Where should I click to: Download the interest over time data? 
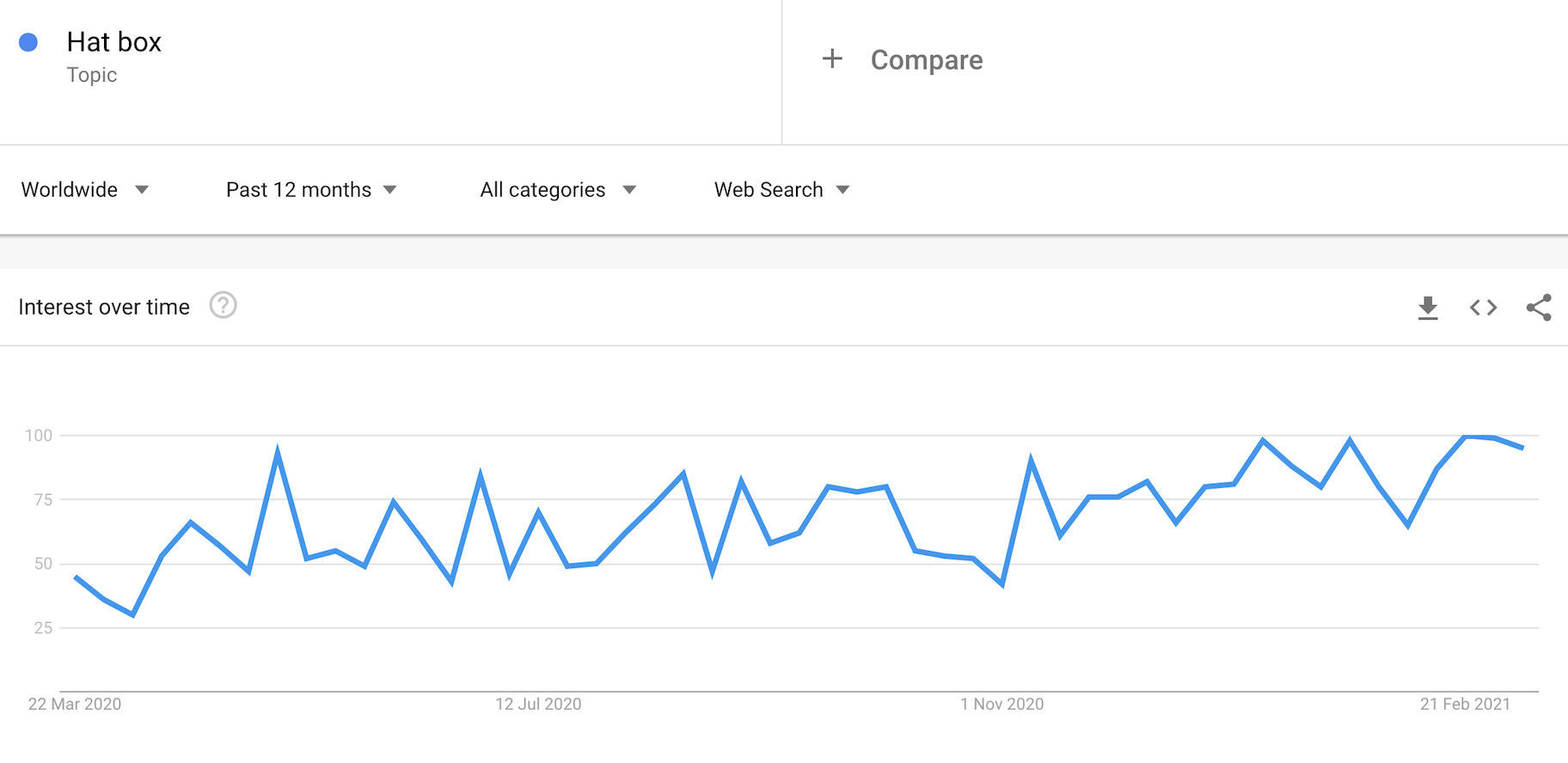[x=1428, y=308]
